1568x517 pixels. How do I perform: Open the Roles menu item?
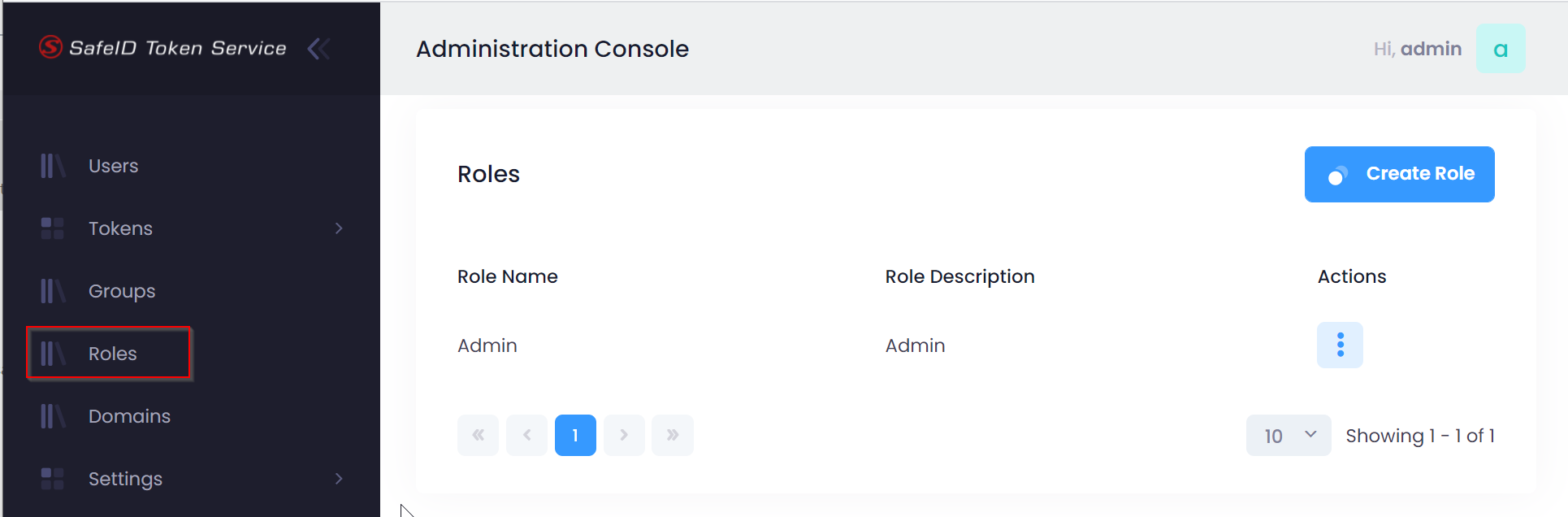pyautogui.click(x=112, y=354)
